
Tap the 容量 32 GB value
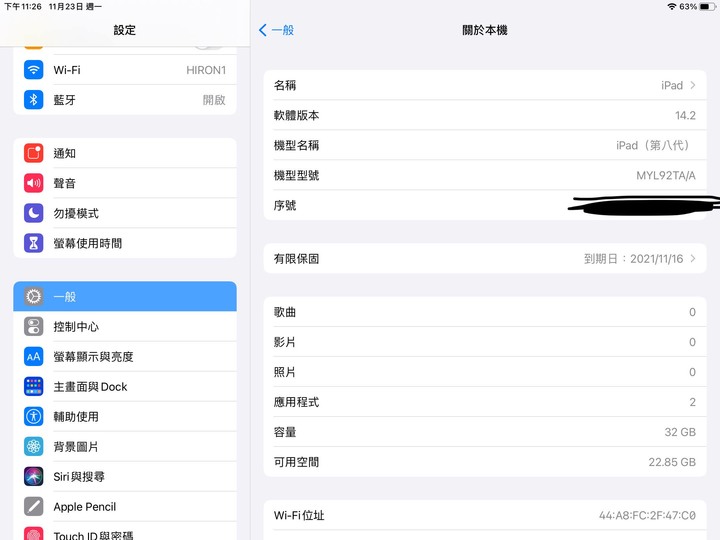[680, 432]
